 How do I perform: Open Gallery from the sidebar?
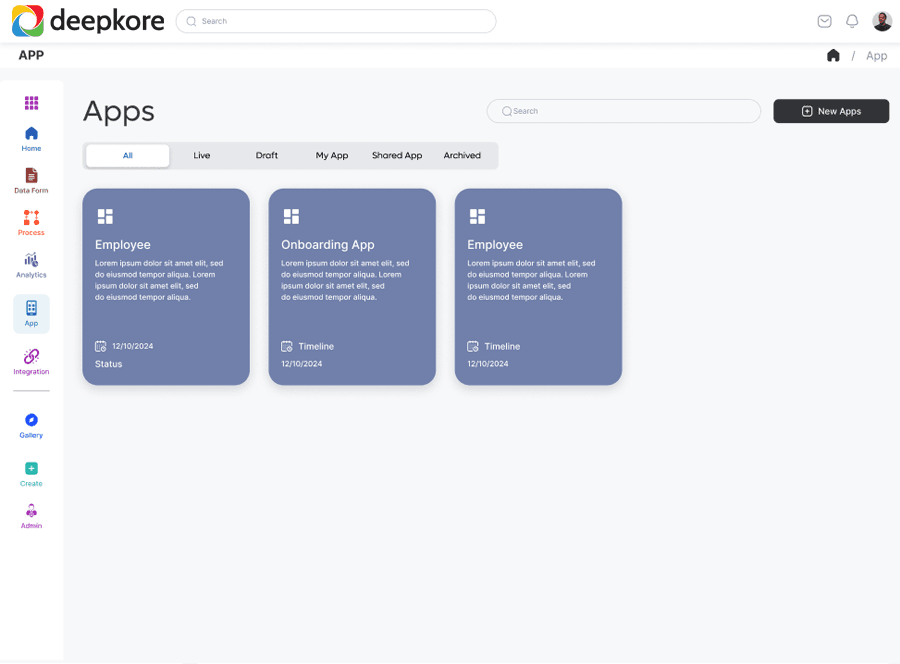coord(31,426)
